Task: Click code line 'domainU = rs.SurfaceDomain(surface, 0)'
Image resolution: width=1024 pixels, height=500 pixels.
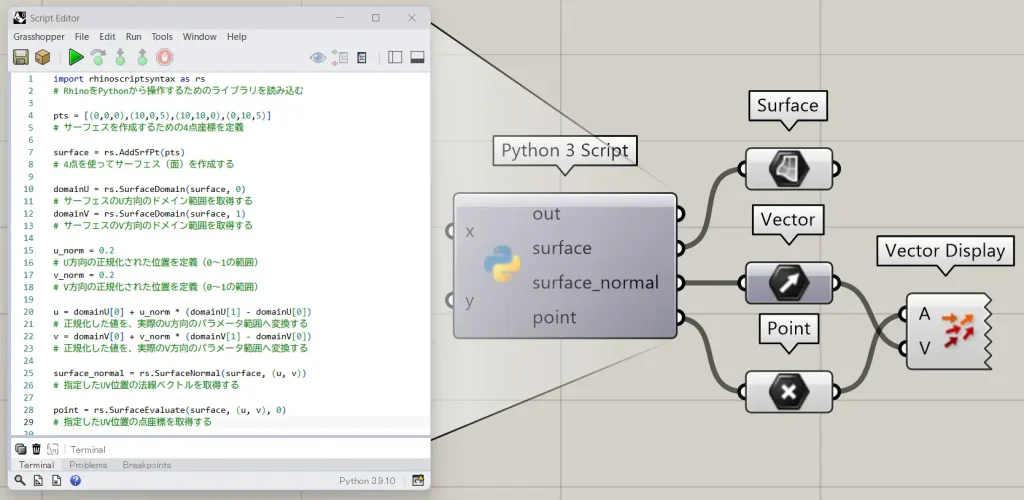Action: [150, 189]
